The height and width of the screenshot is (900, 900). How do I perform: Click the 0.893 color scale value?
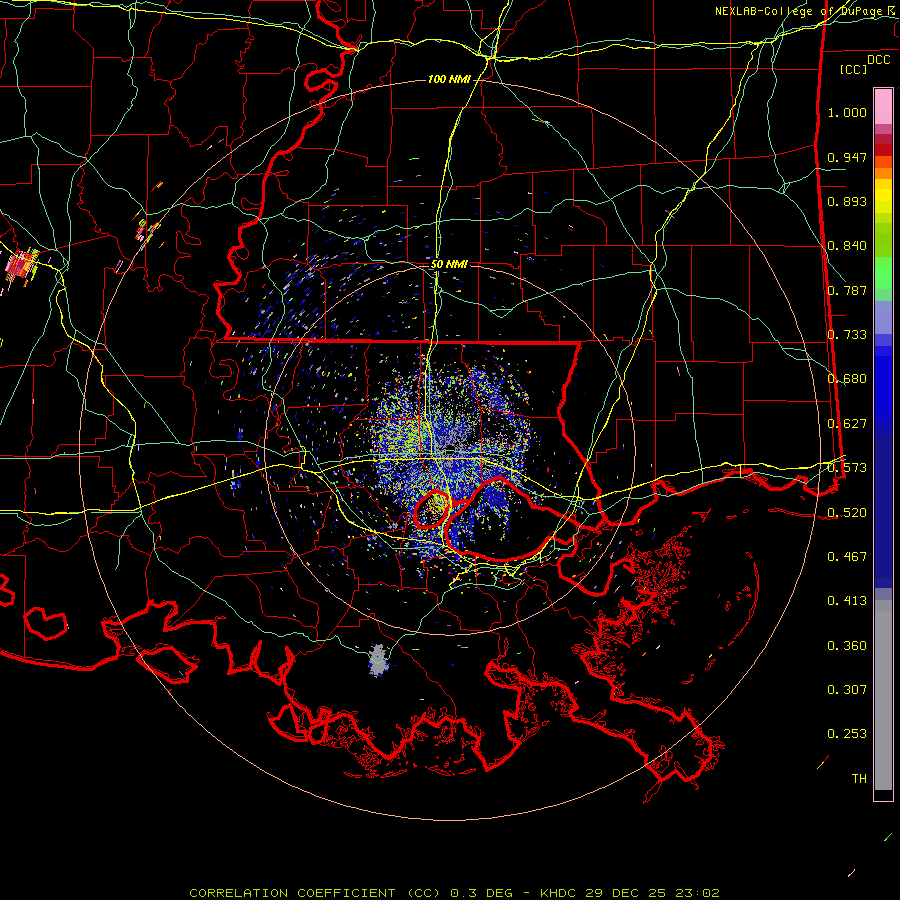(x=847, y=201)
